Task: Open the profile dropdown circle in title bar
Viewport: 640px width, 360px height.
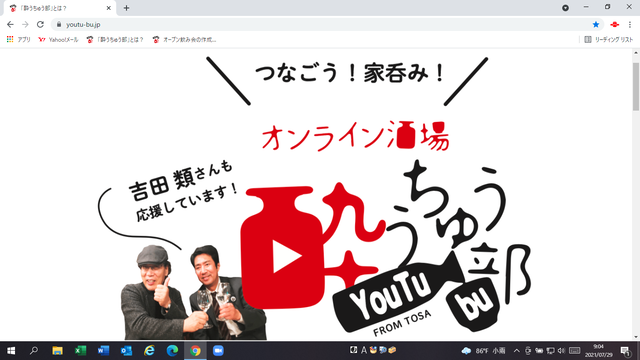Action: (x=565, y=8)
